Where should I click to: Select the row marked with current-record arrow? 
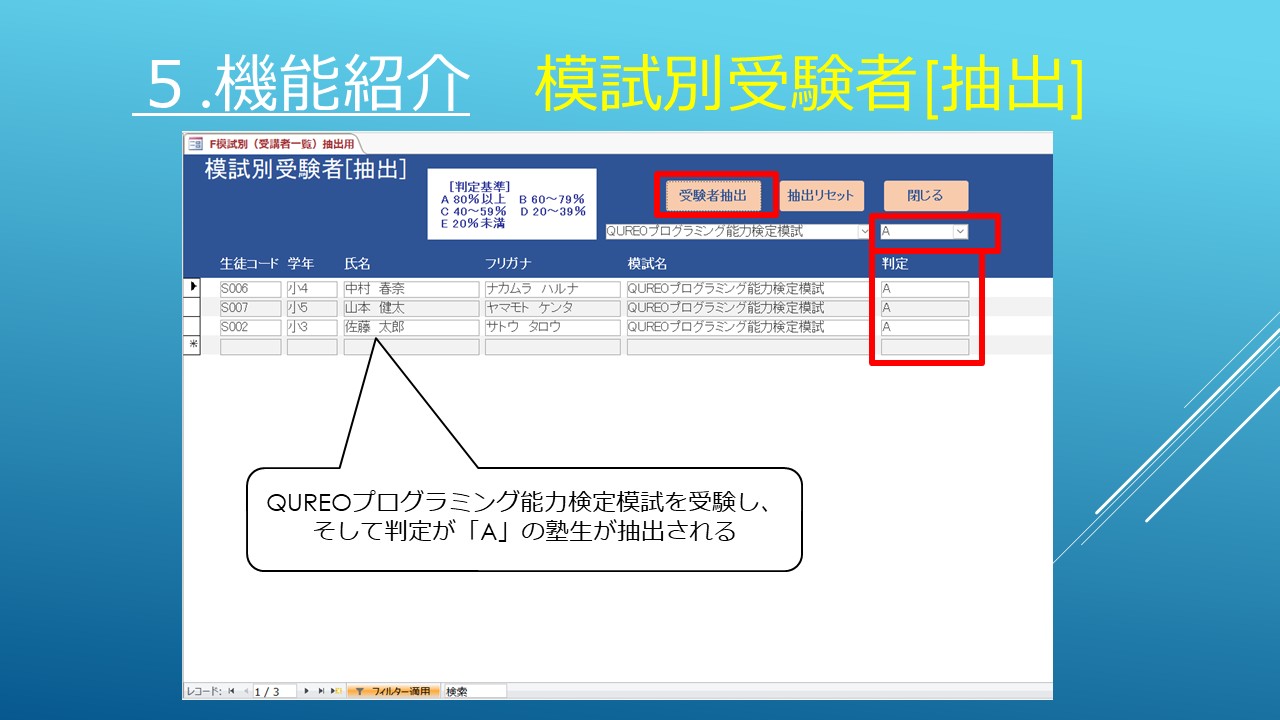(x=193, y=288)
